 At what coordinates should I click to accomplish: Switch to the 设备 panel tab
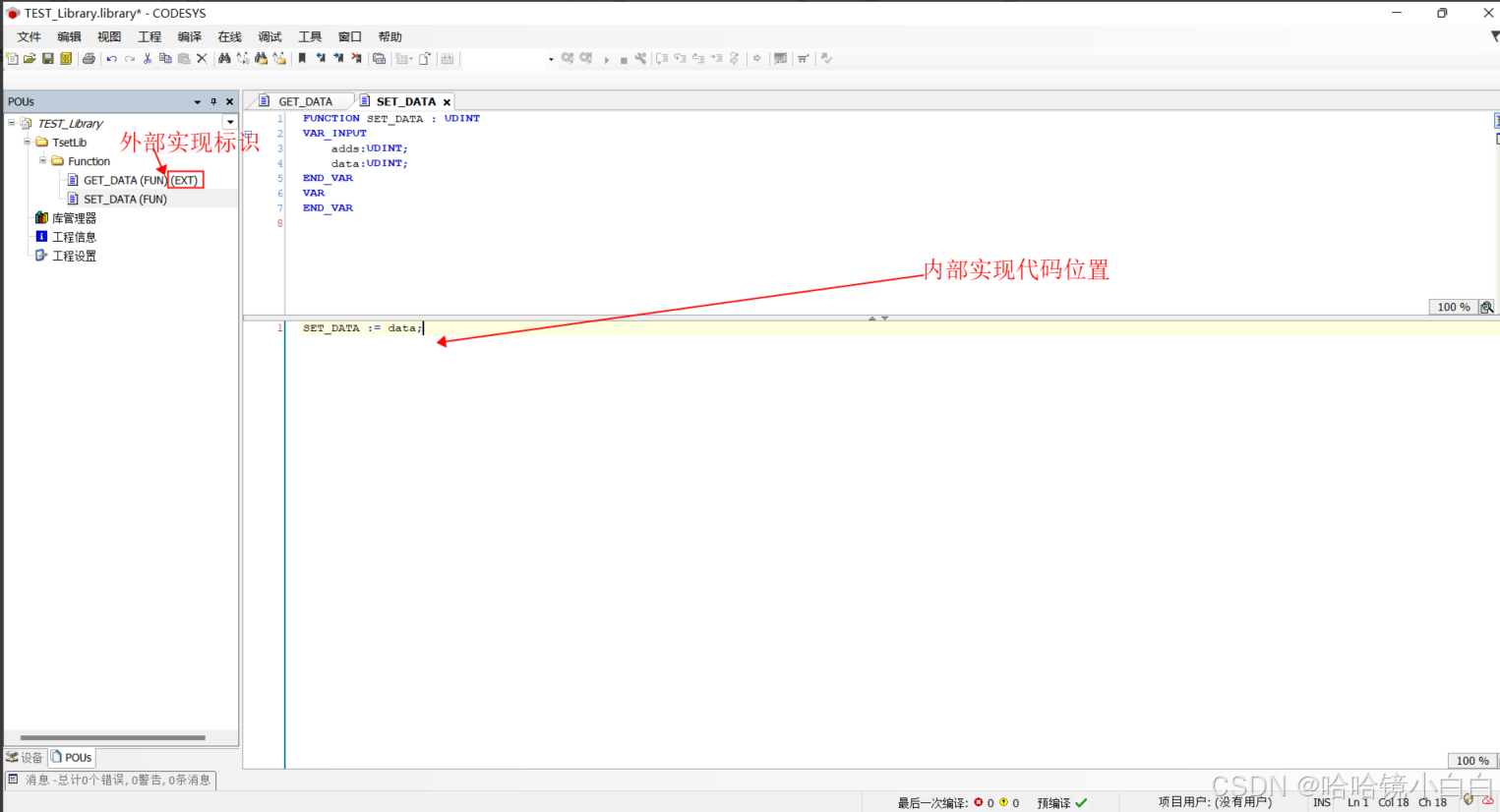pyautogui.click(x=23, y=757)
